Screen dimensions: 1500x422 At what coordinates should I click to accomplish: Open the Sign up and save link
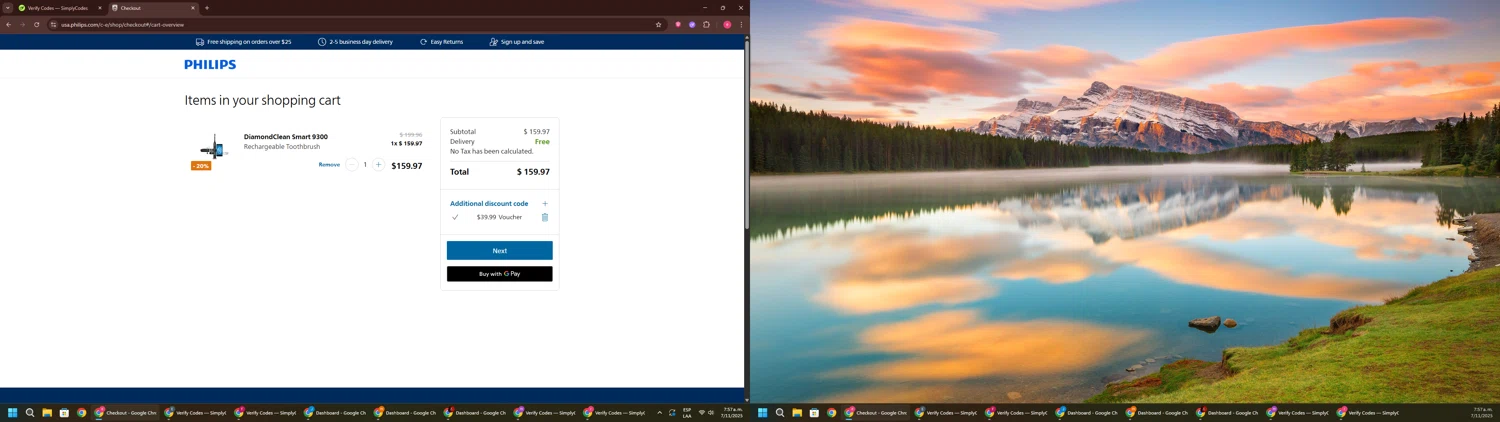click(x=517, y=42)
